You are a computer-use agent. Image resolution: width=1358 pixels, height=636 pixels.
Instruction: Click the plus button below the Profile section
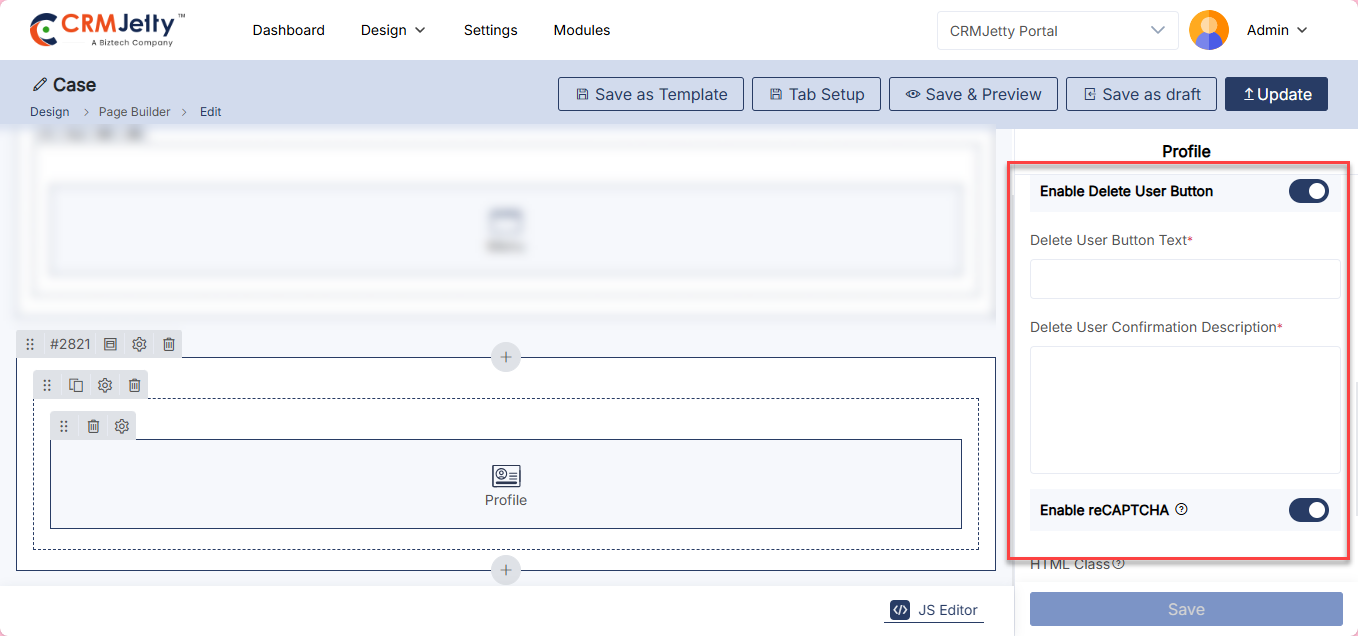506,570
